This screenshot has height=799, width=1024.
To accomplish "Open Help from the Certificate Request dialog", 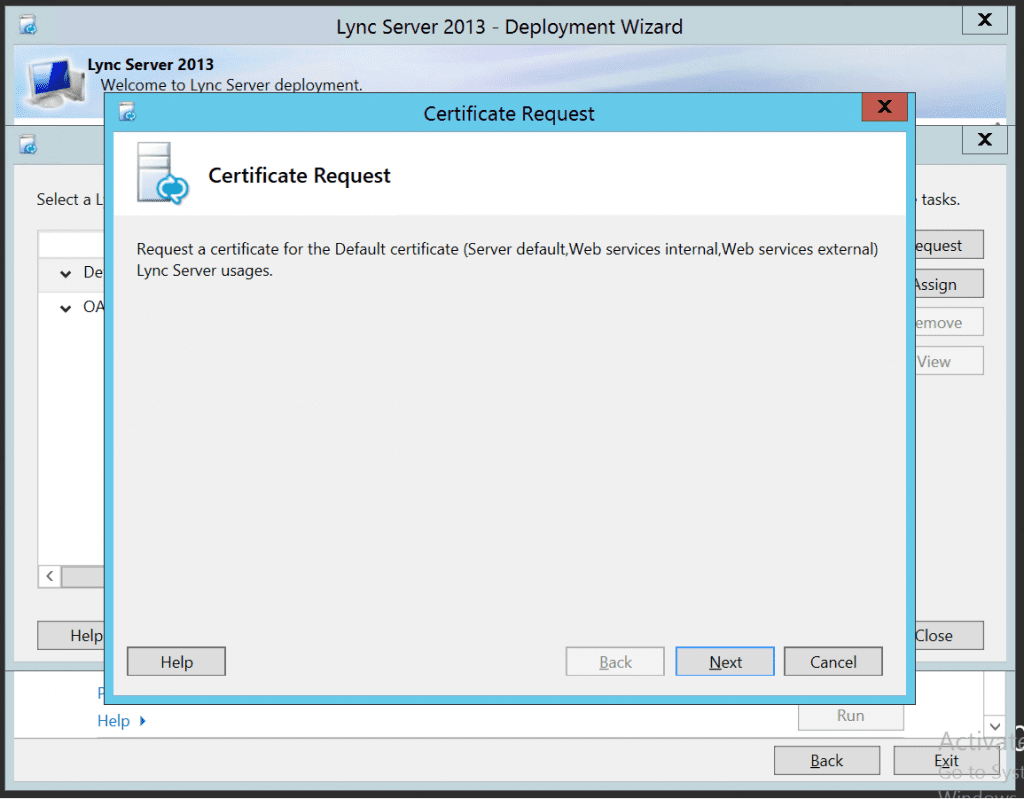I will [x=176, y=661].
